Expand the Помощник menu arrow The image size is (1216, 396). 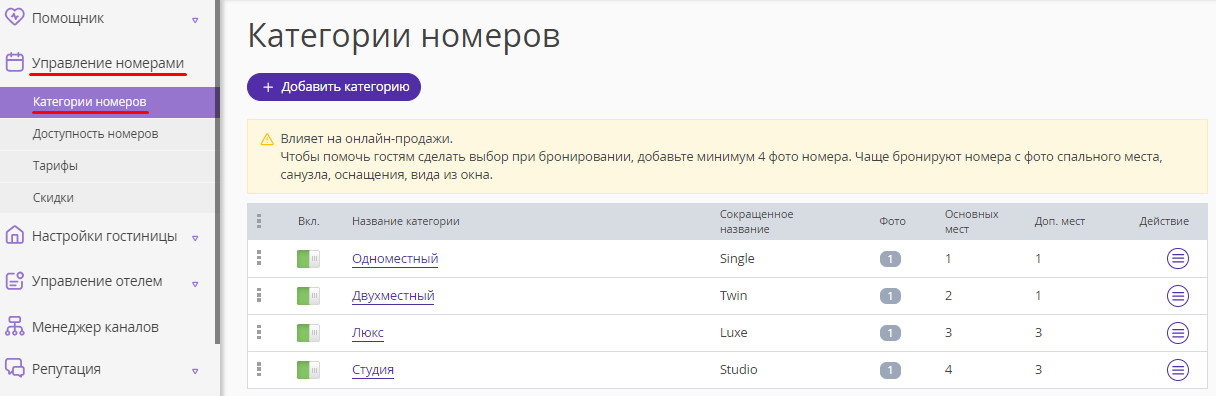coord(195,20)
